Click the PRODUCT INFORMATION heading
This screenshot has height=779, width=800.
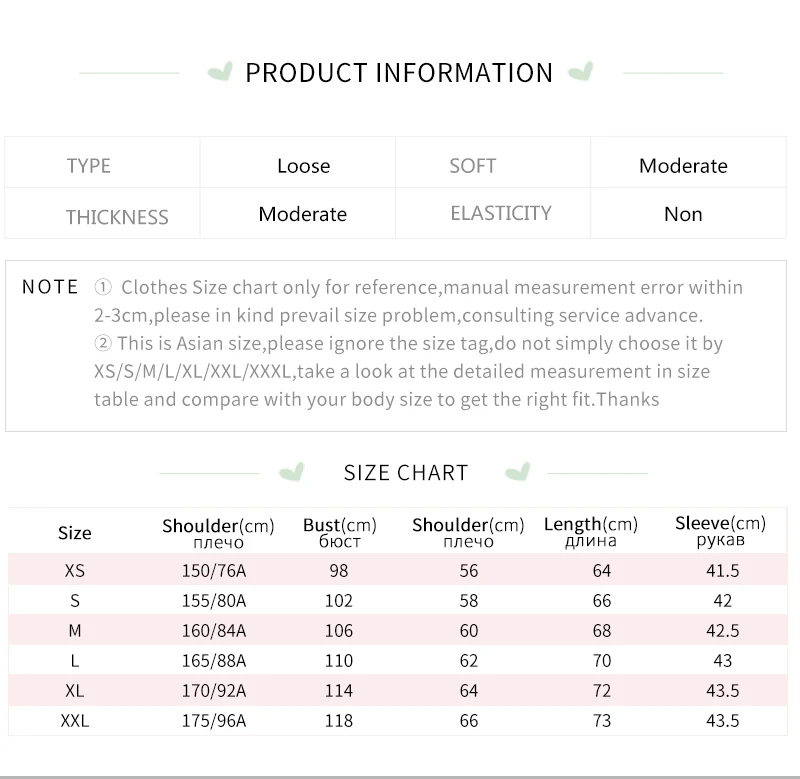[399, 73]
